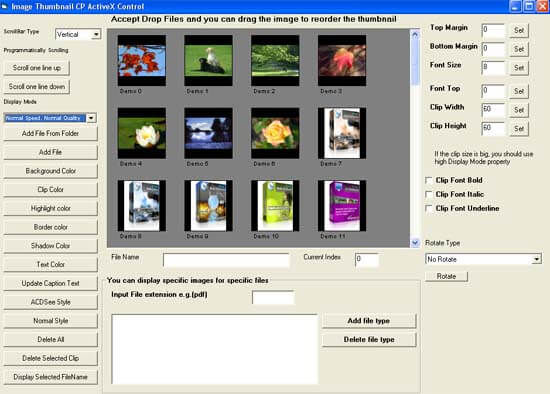The width and height of the screenshot is (550, 394).
Task: Click the ACDSee Style button
Action: click(51, 302)
